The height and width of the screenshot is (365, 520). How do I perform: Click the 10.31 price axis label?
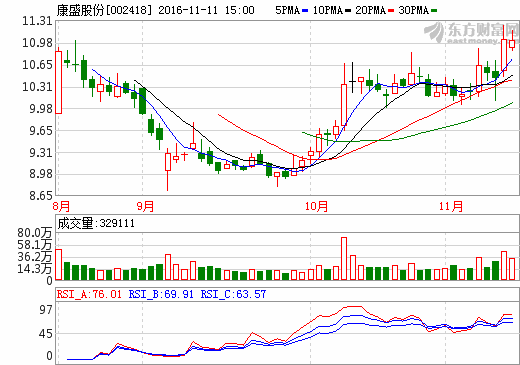point(37,87)
